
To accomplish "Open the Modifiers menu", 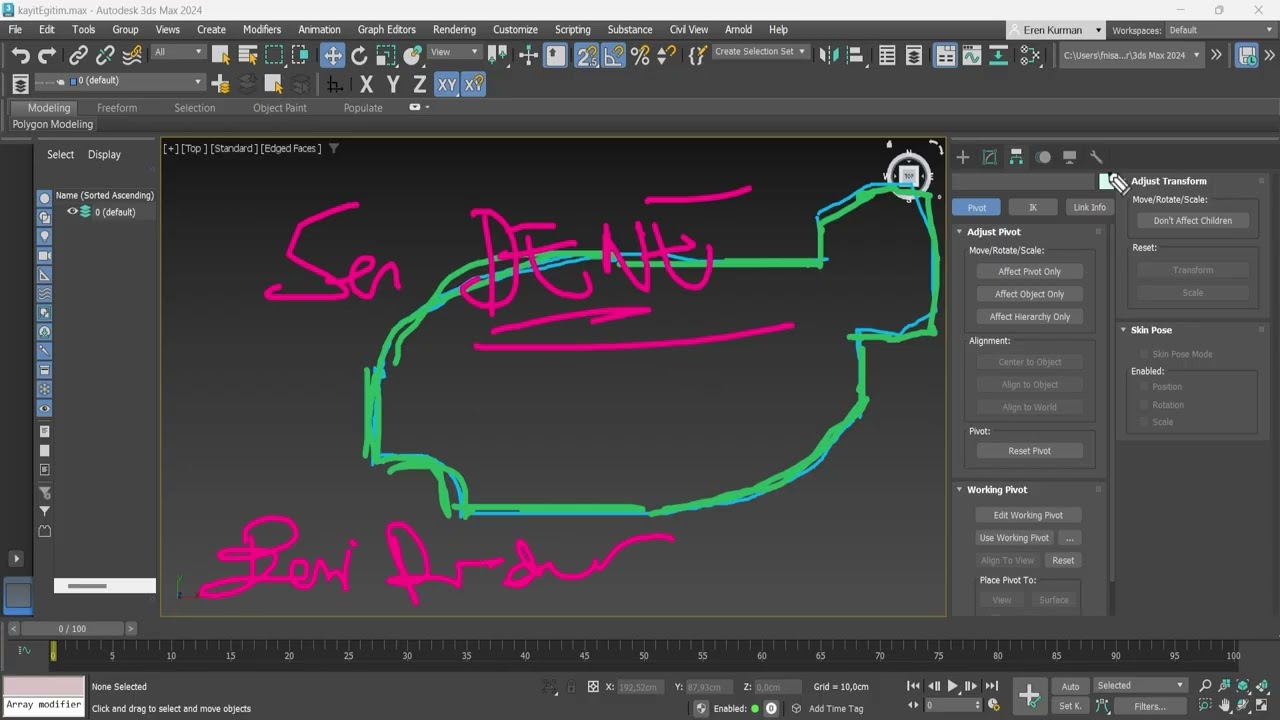I will [x=262, y=30].
